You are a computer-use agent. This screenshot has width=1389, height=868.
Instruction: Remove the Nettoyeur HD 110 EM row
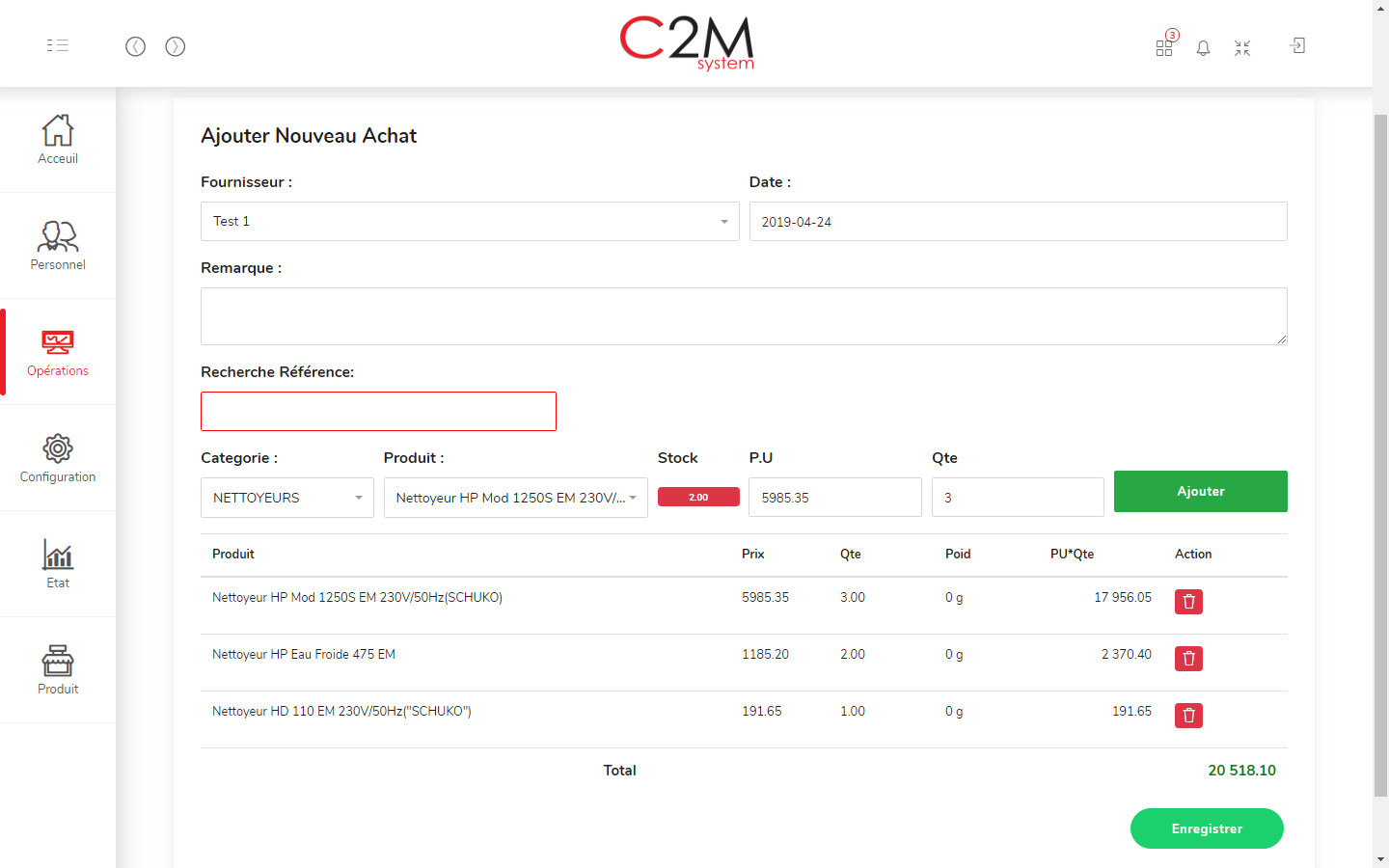pos(1188,716)
